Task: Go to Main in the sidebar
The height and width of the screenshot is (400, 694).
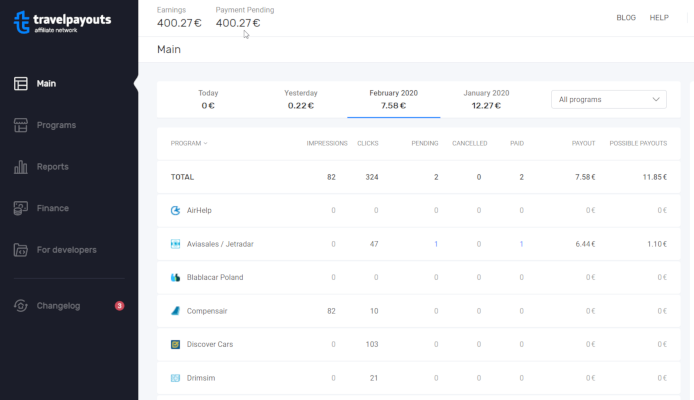Action: 46,84
